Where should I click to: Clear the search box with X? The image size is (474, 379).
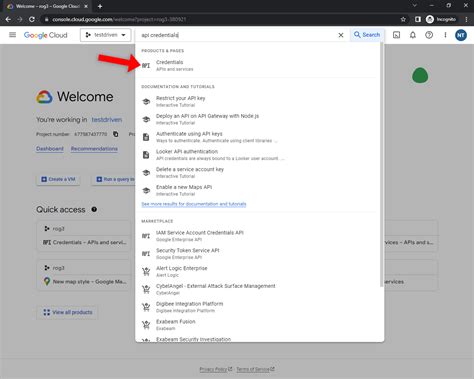tap(341, 35)
